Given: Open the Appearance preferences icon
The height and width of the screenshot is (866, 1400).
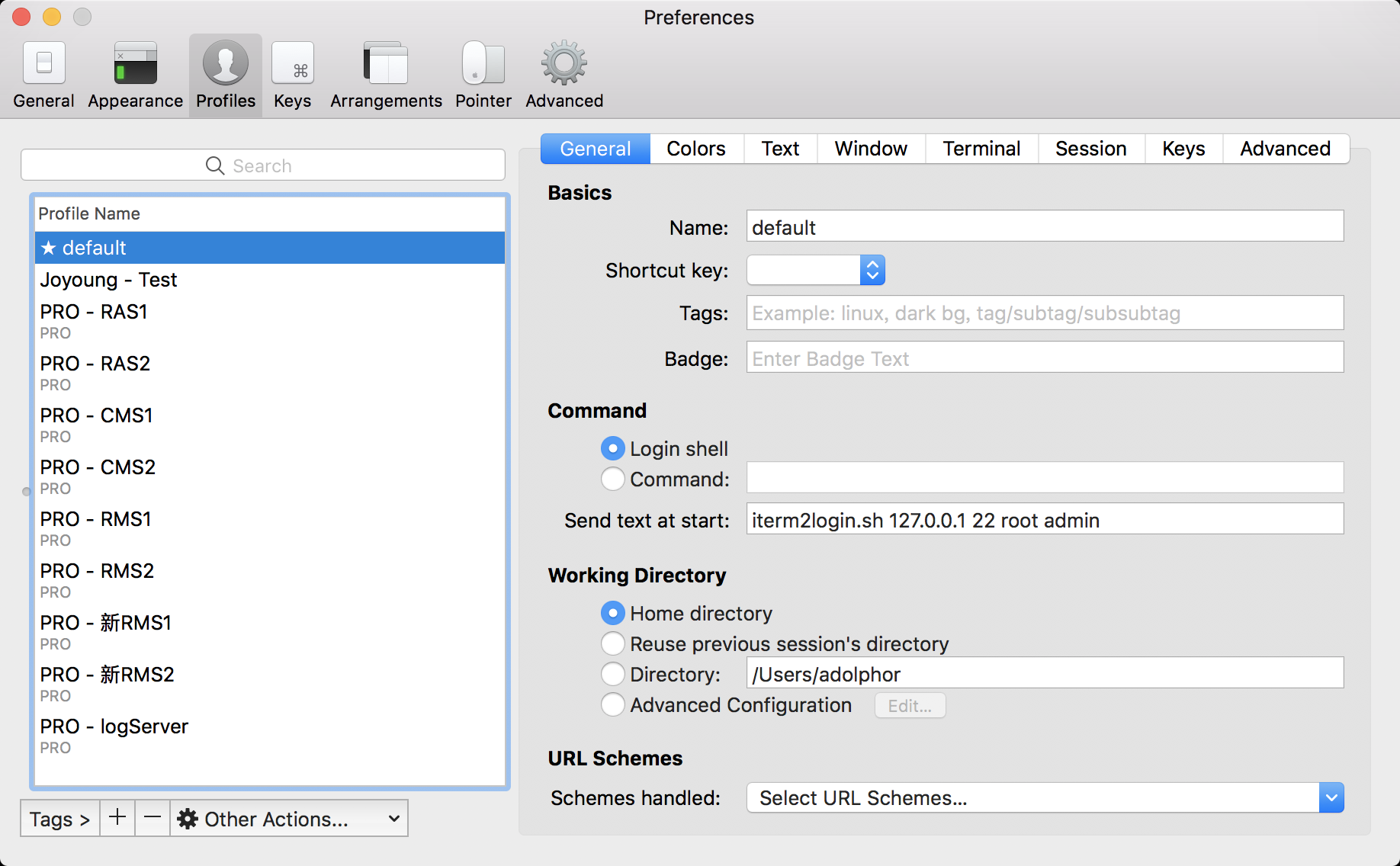Looking at the screenshot, I should (135, 75).
